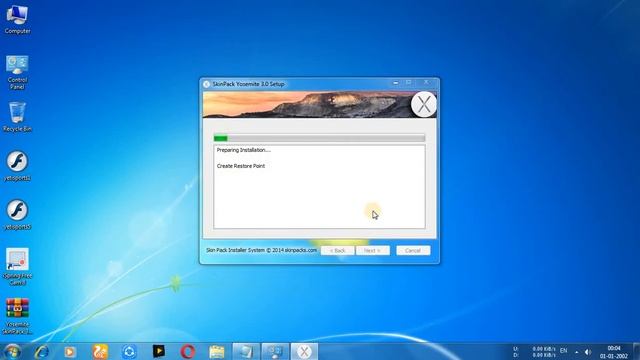The height and width of the screenshot is (360, 640).
Task: Activate the SkinPack installer taskbar button
Action: [x=304, y=351]
